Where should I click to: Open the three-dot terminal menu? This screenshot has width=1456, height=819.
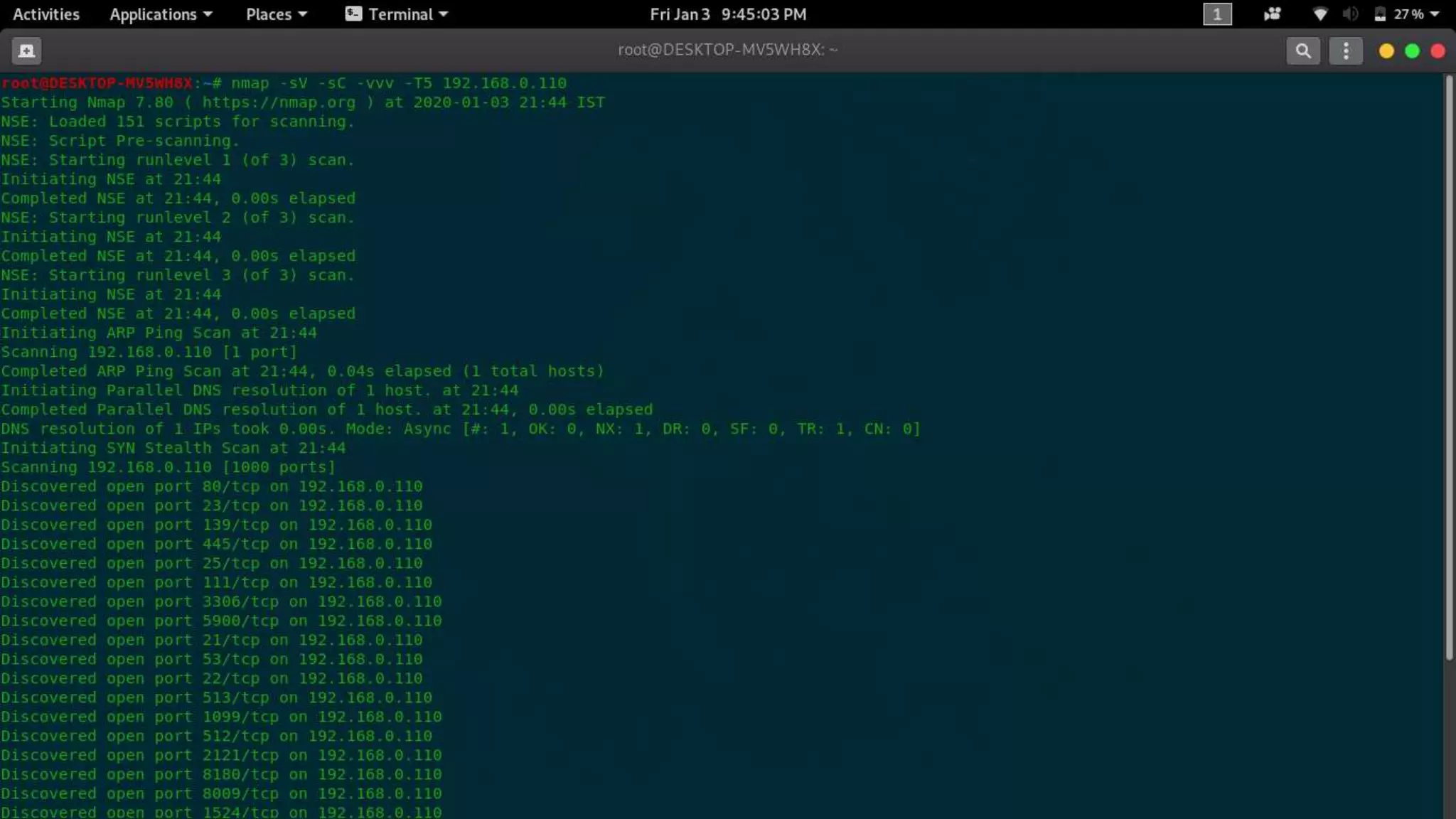1345,50
